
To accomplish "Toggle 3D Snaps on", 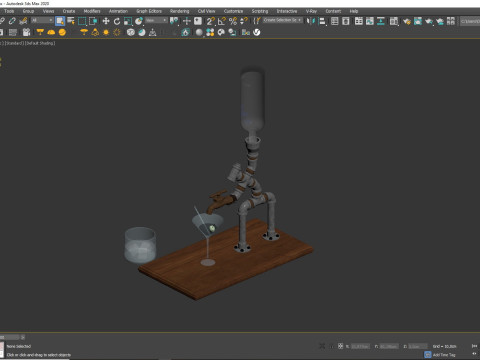I will tap(210, 21).
